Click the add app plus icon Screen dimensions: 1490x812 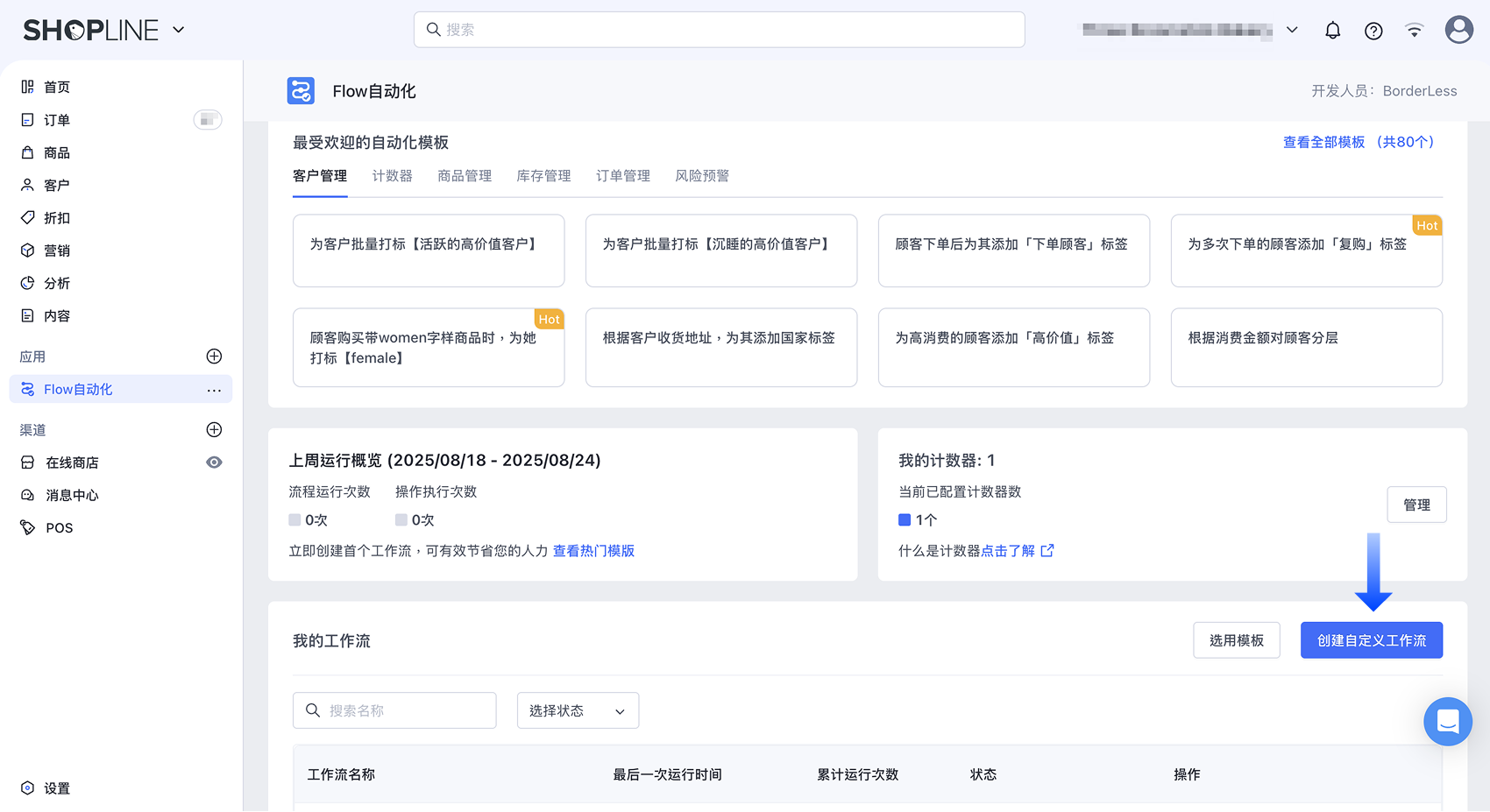tap(214, 357)
